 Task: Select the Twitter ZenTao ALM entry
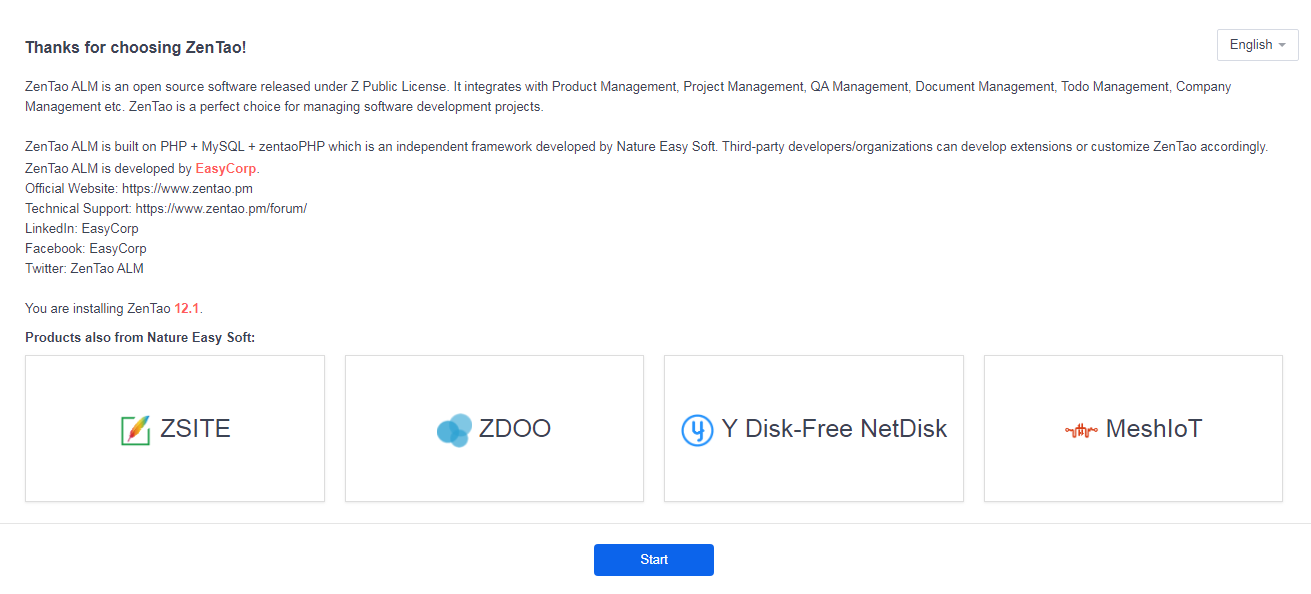tap(85, 269)
